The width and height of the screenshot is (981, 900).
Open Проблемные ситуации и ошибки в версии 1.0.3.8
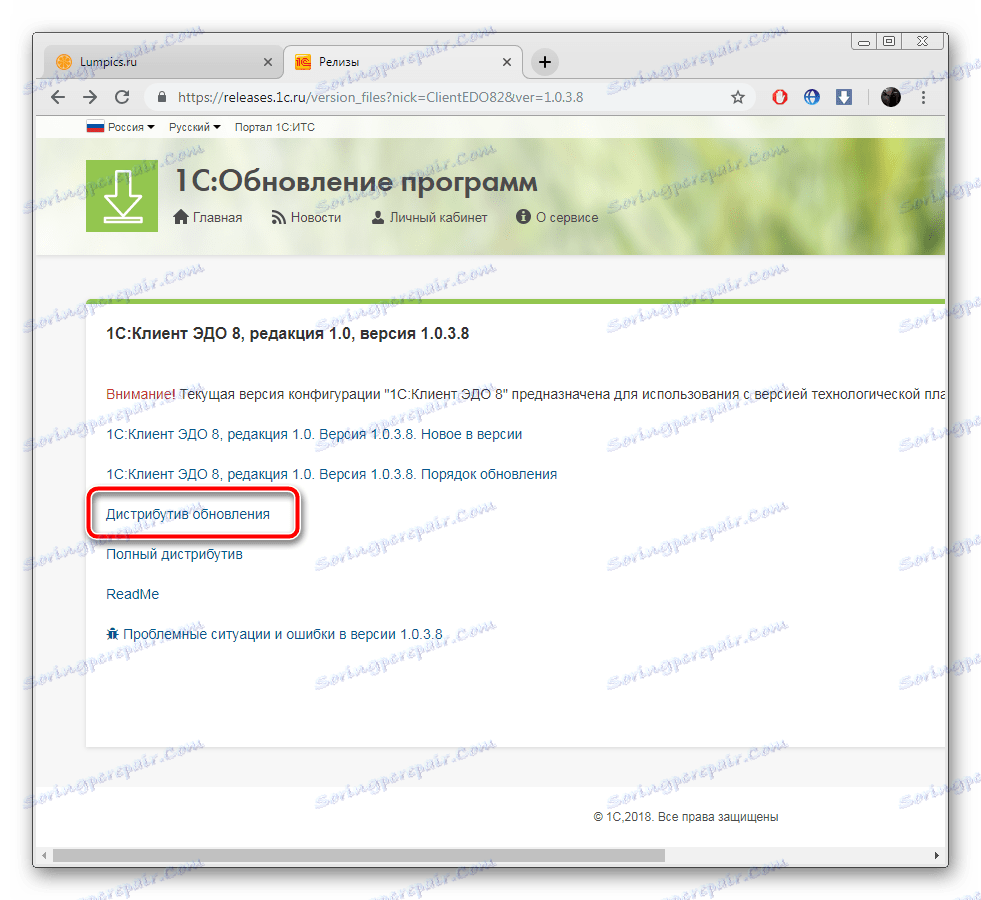pos(283,634)
